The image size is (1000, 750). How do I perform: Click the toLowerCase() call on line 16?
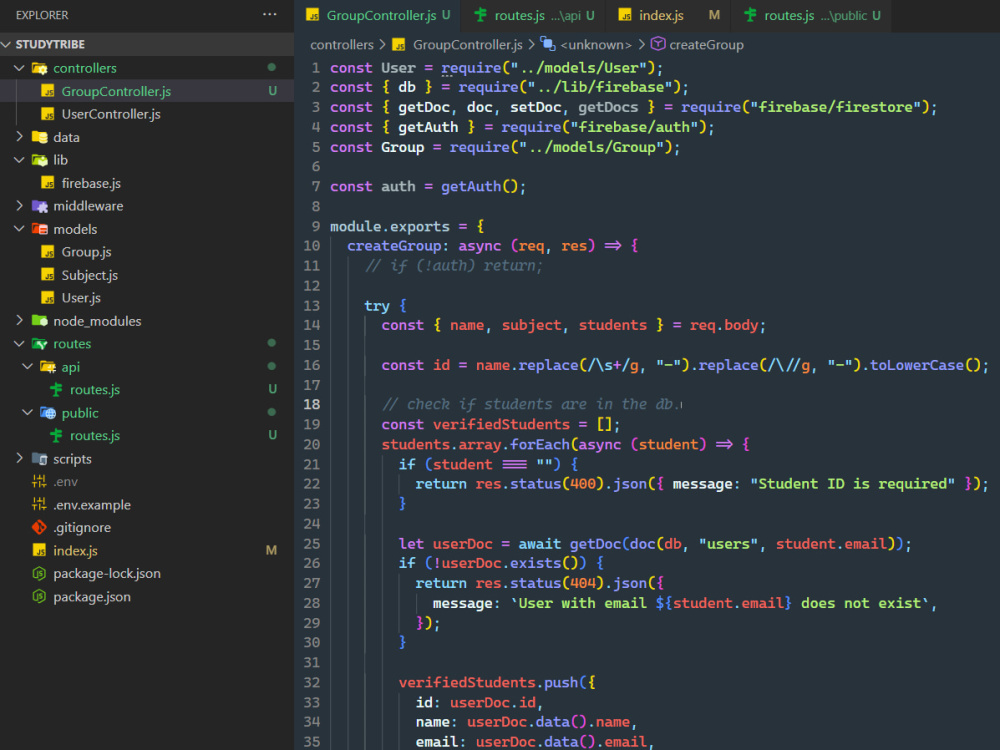pos(925,365)
